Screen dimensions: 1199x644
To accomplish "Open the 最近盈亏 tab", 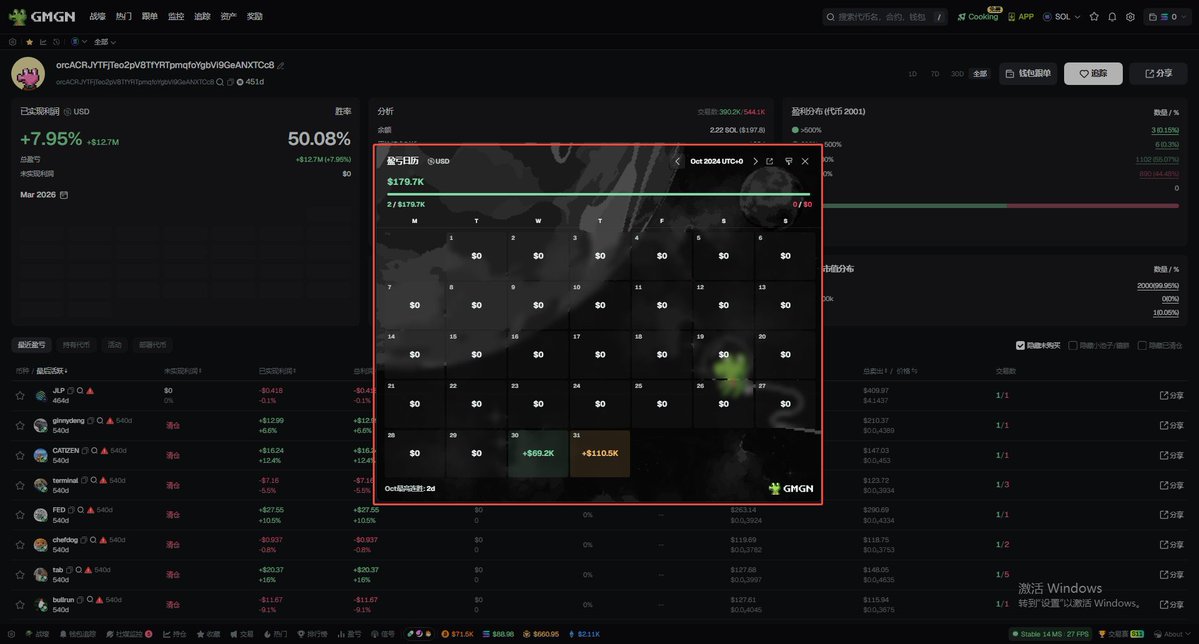I will tap(31, 345).
